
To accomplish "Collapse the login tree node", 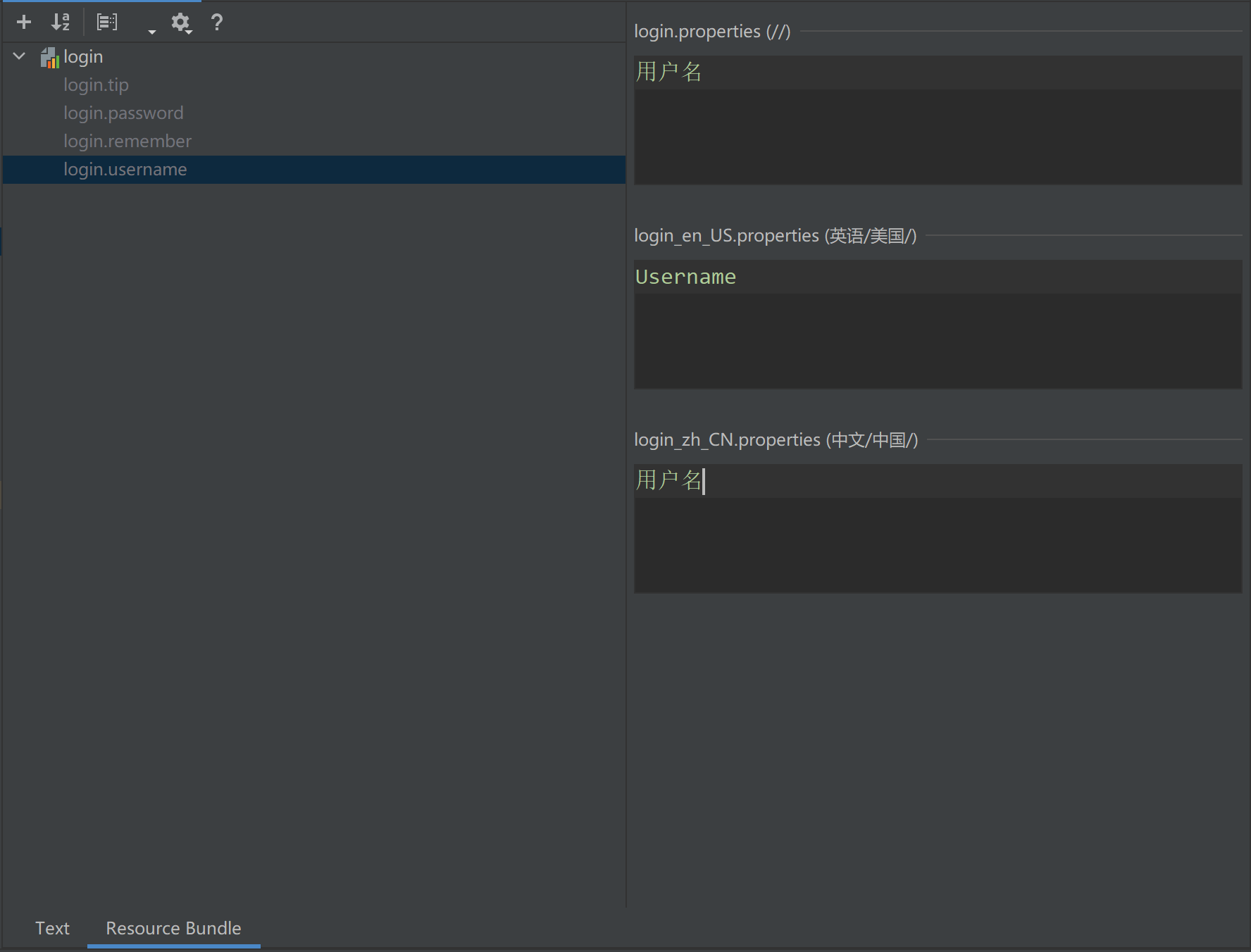I will click(18, 56).
